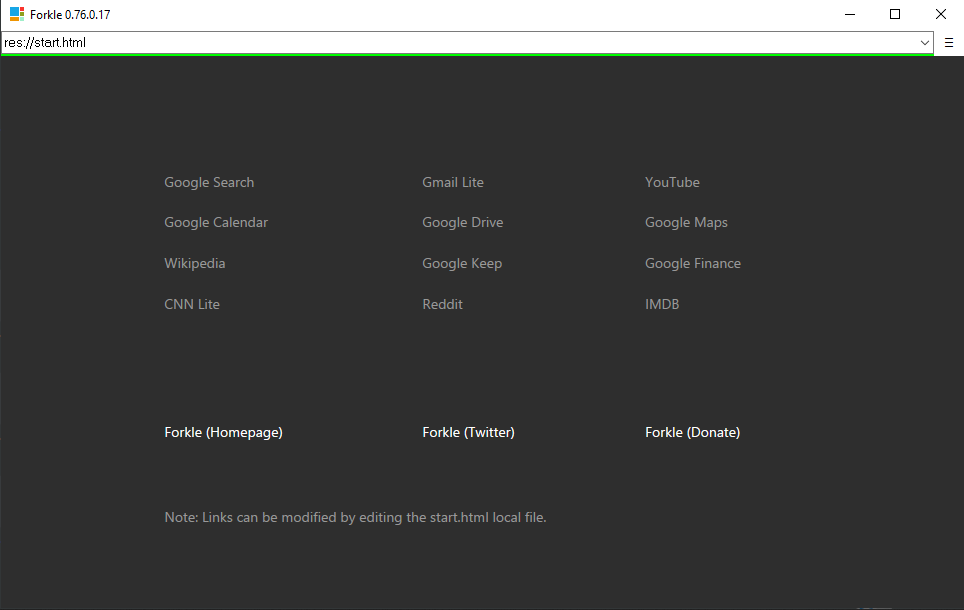Open Forkle (Donate) link
This screenshot has height=610, width=964.
point(692,432)
